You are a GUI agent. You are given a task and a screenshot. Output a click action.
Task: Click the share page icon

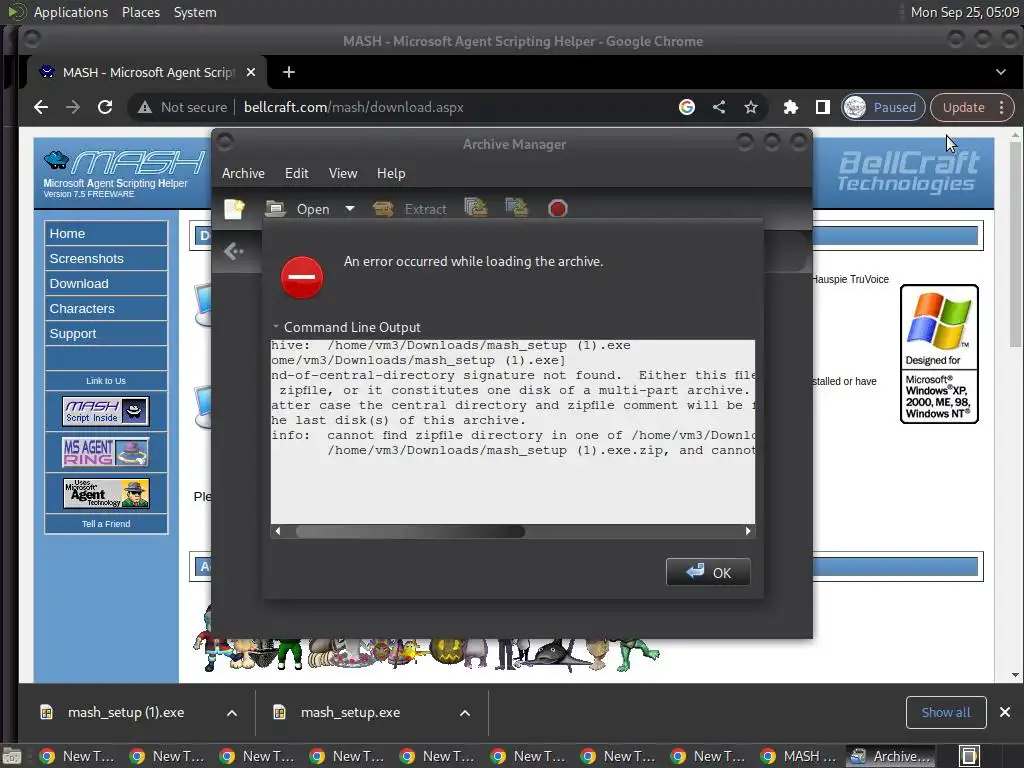click(x=719, y=107)
